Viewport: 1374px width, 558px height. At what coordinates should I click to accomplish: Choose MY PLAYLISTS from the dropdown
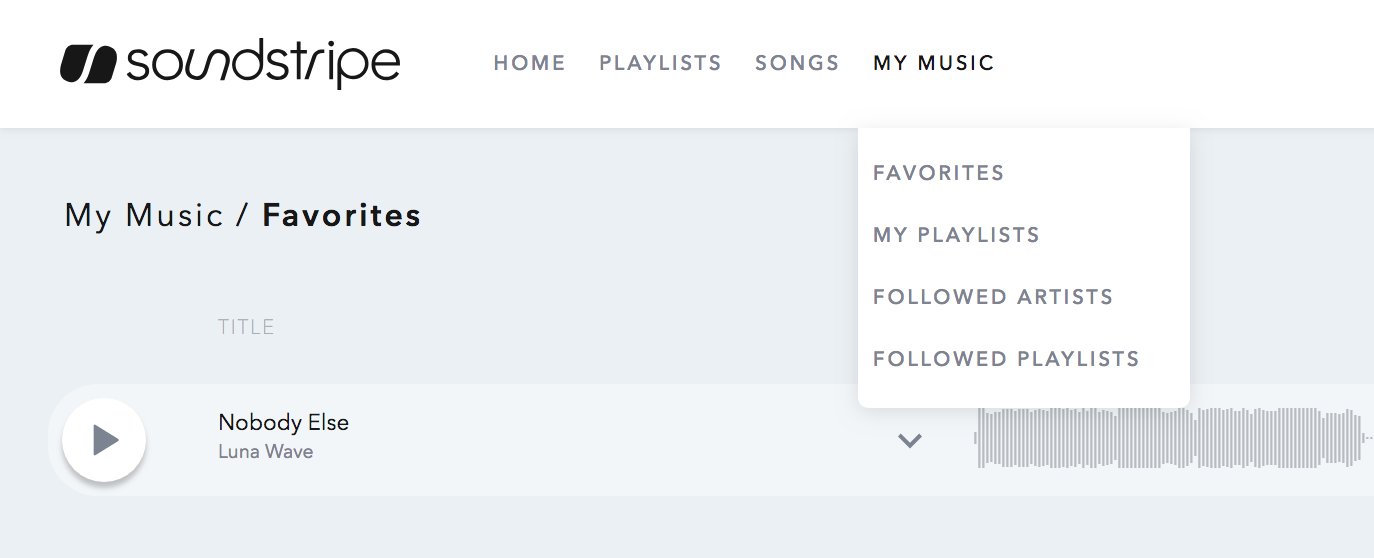tap(956, 235)
